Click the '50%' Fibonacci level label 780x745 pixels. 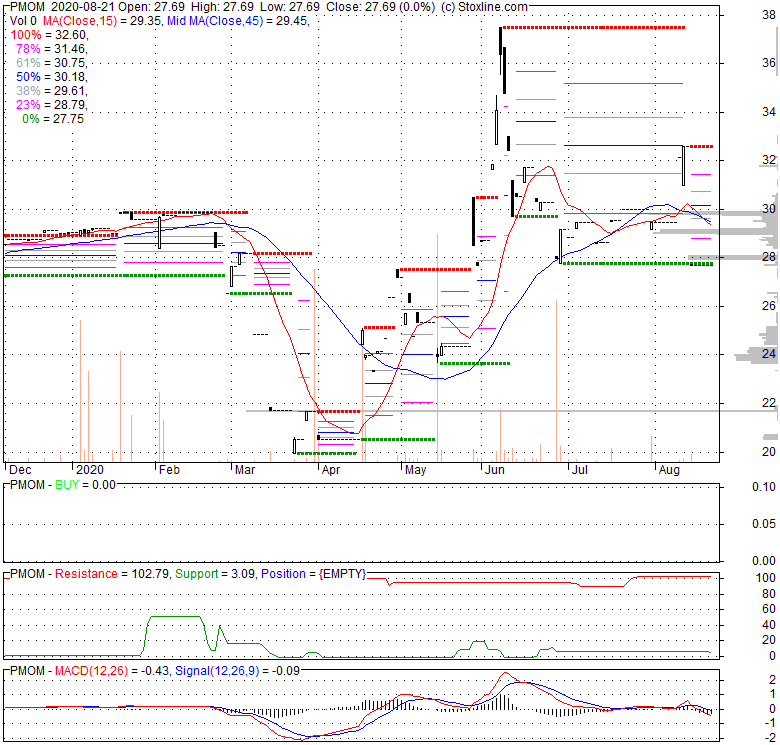tap(28, 77)
